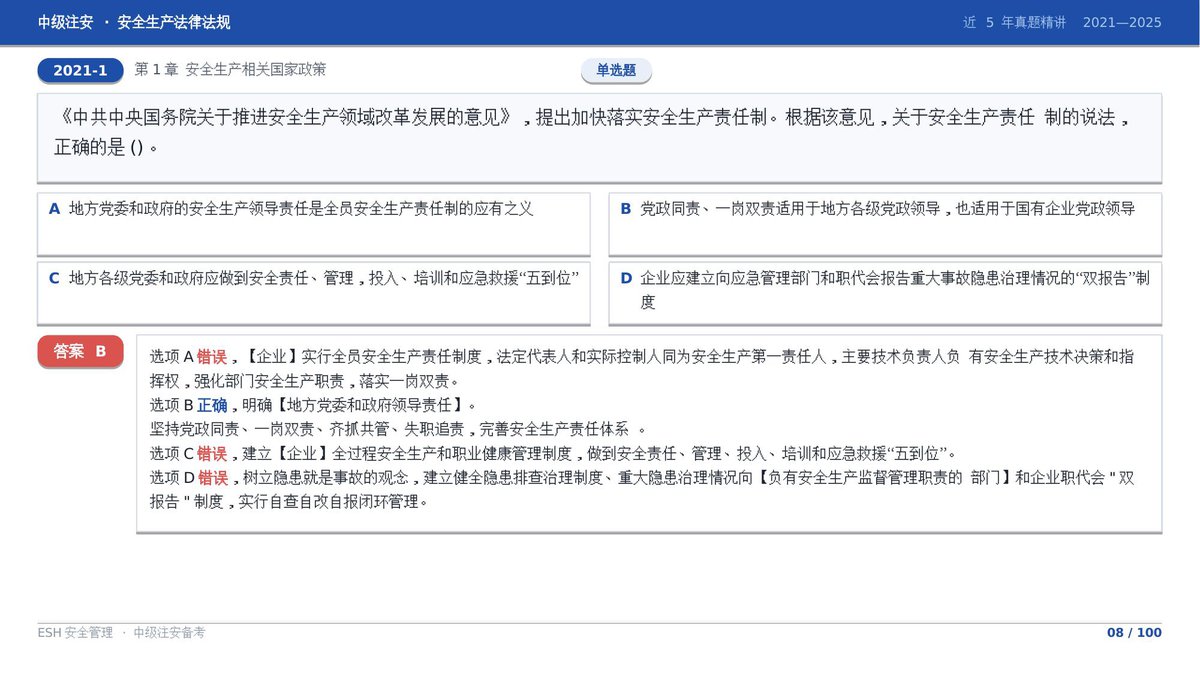Select option D about “双报告”制度
1200x674 pixels.
(x=885, y=293)
